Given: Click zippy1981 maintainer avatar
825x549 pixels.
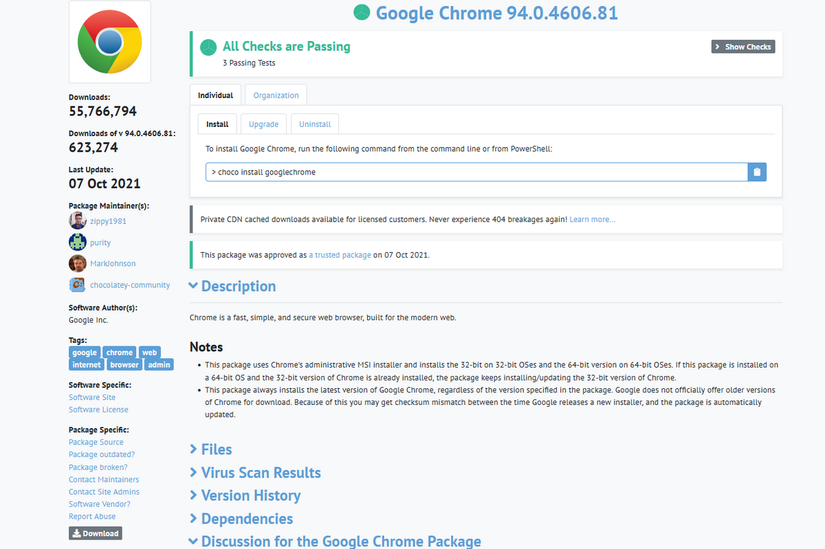Looking at the screenshot, I should click(77, 220).
